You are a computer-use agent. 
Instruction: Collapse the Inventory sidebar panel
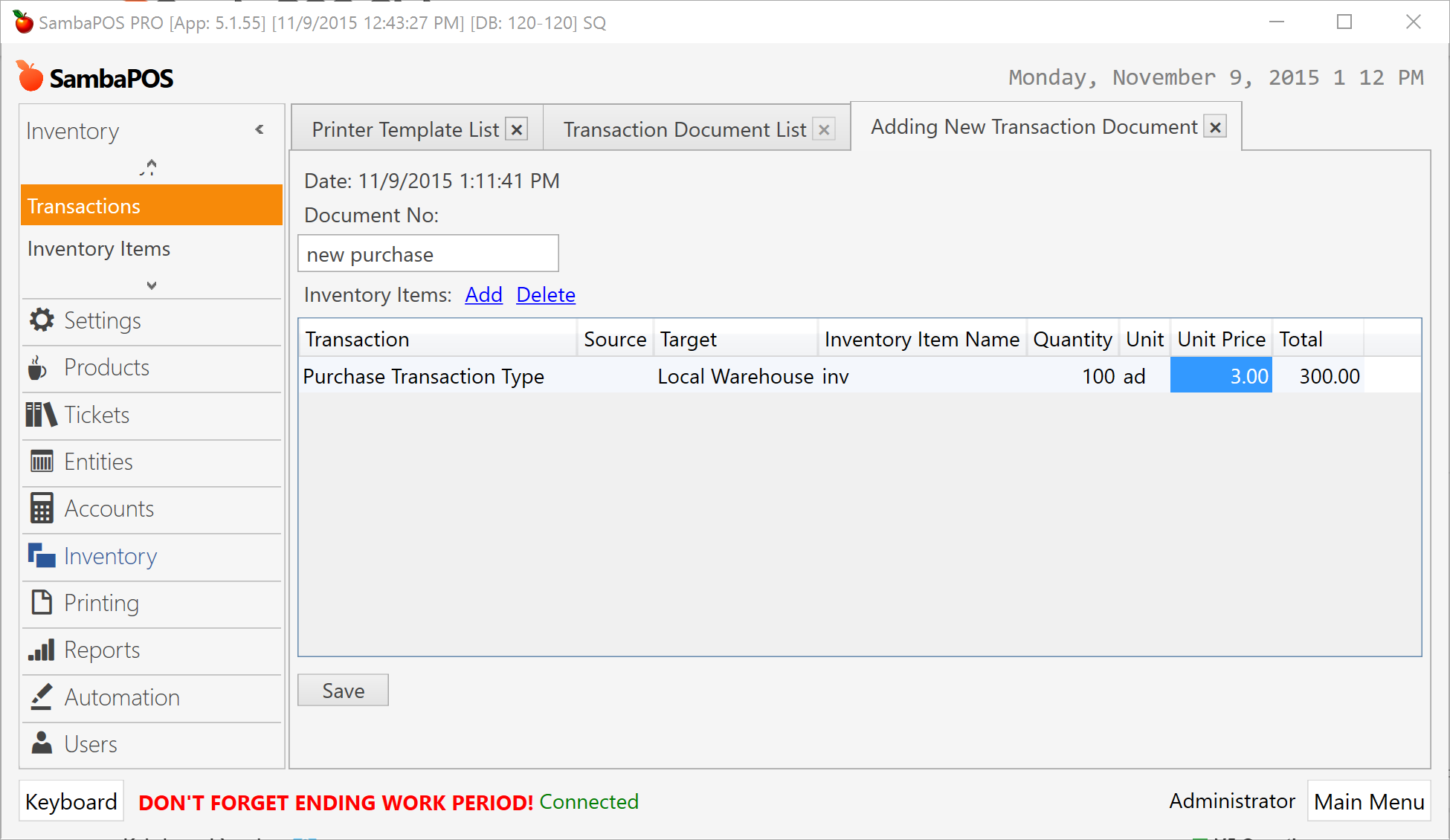coord(259,129)
